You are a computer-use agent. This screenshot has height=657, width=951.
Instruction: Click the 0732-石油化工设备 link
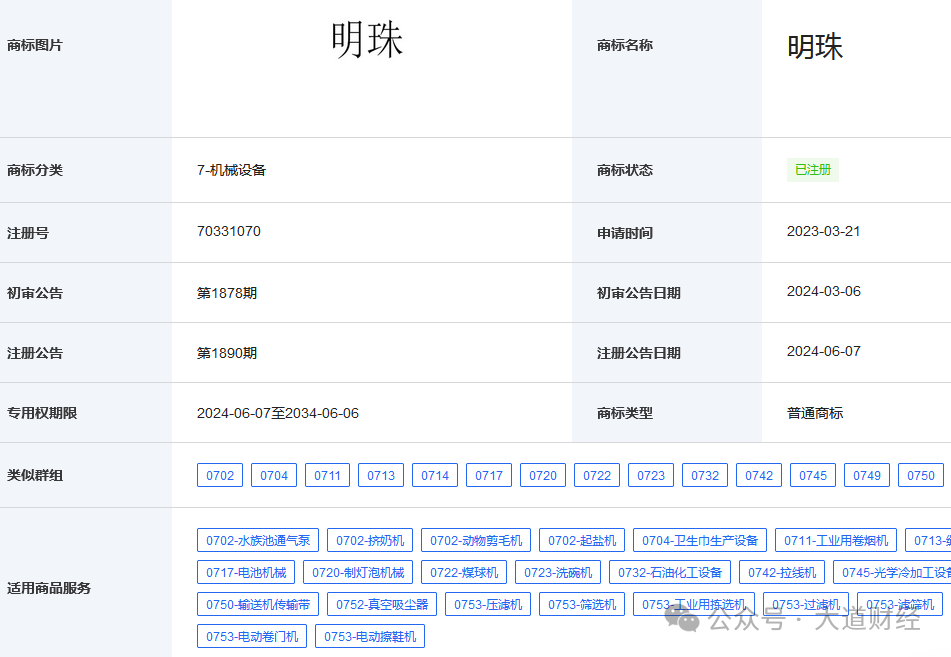coord(674,572)
